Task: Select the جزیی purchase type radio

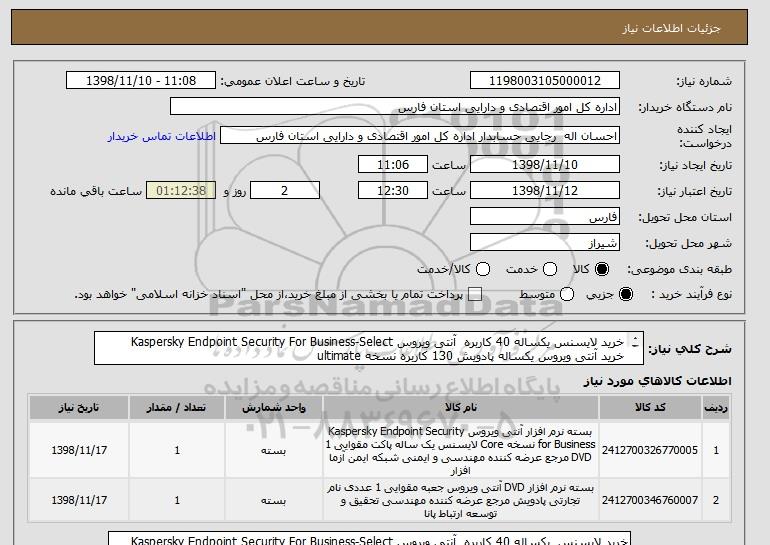Action: click(626, 294)
